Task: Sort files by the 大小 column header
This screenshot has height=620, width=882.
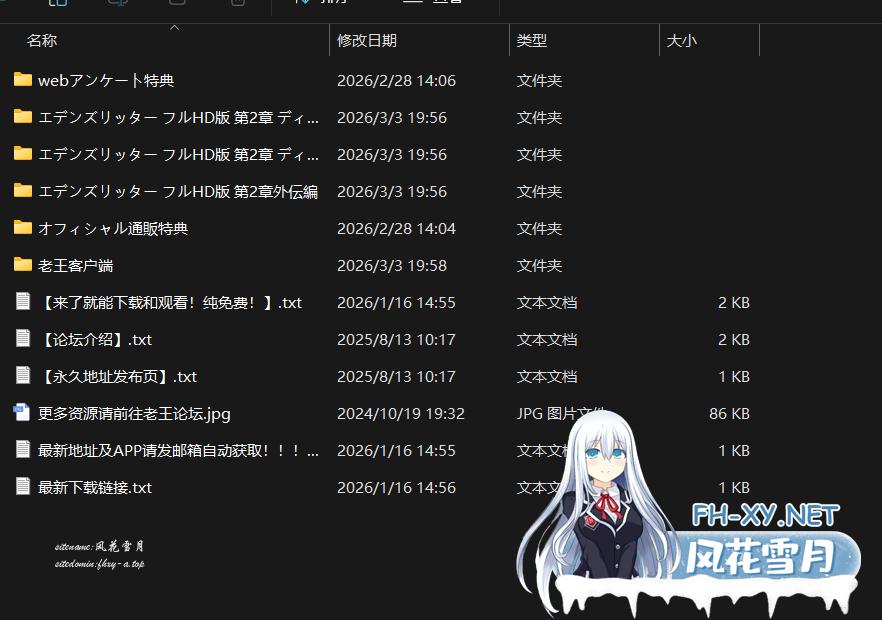Action: click(x=680, y=40)
